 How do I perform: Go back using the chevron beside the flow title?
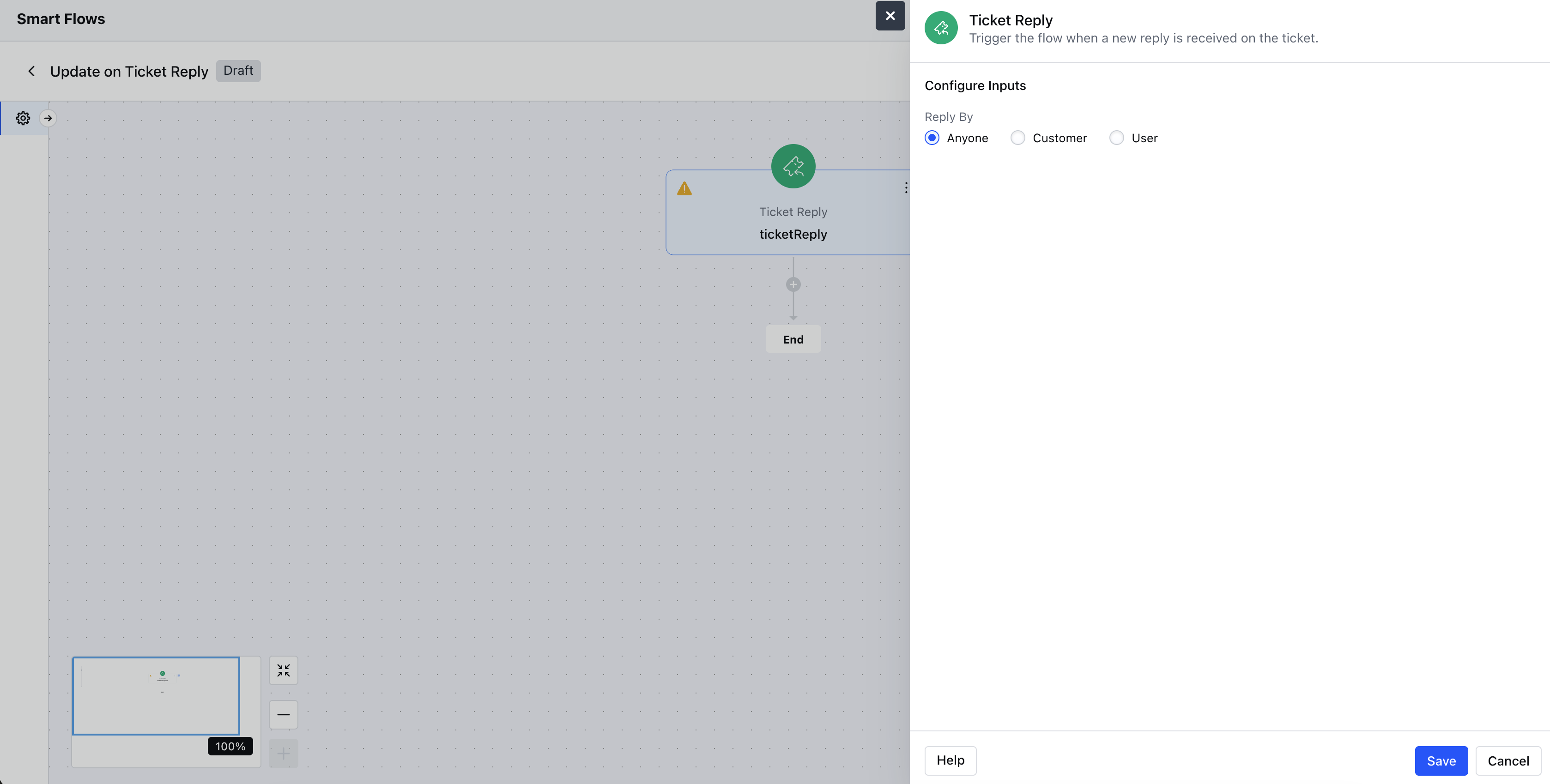click(x=31, y=71)
